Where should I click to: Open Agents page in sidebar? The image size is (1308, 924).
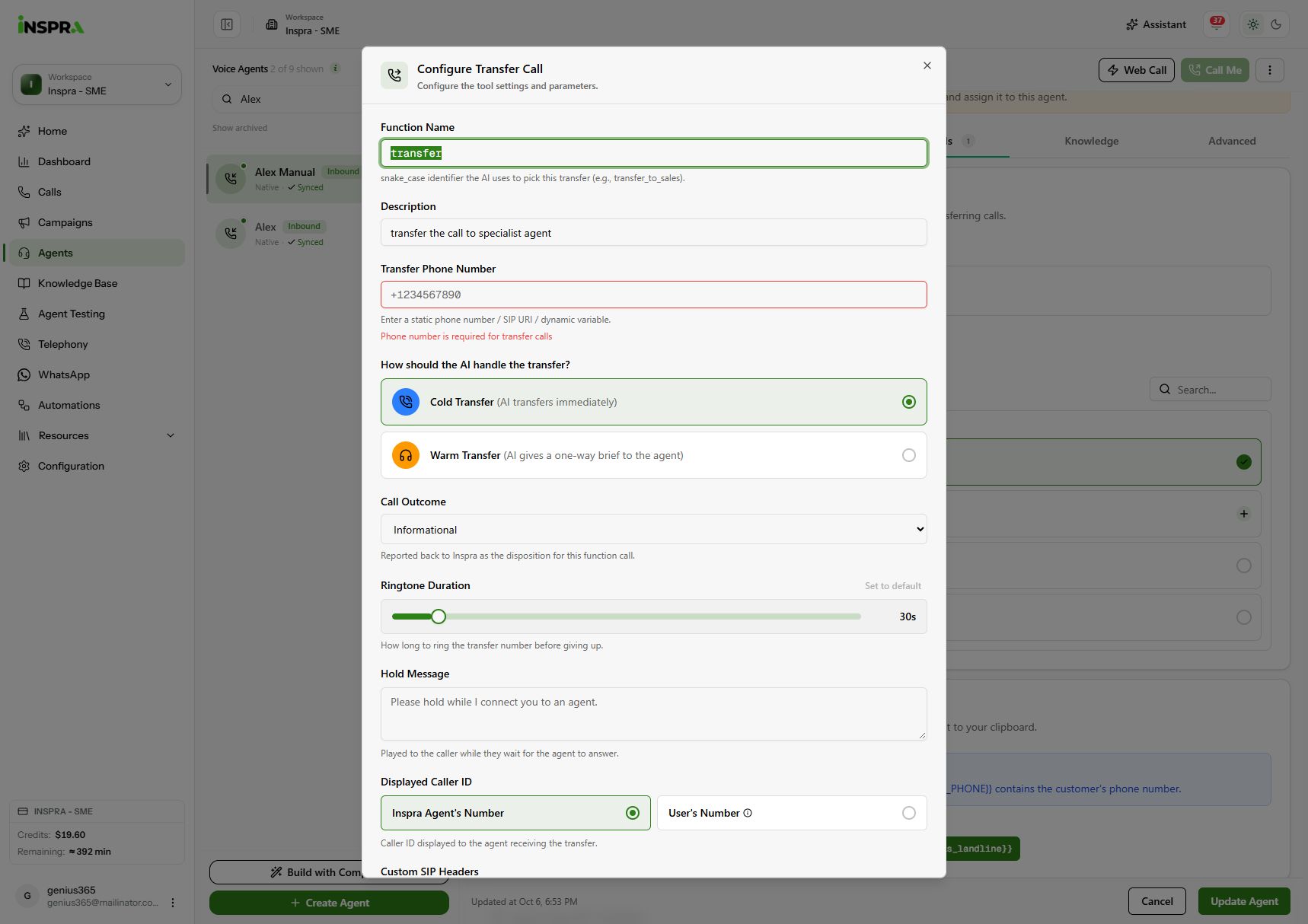[x=95, y=253]
